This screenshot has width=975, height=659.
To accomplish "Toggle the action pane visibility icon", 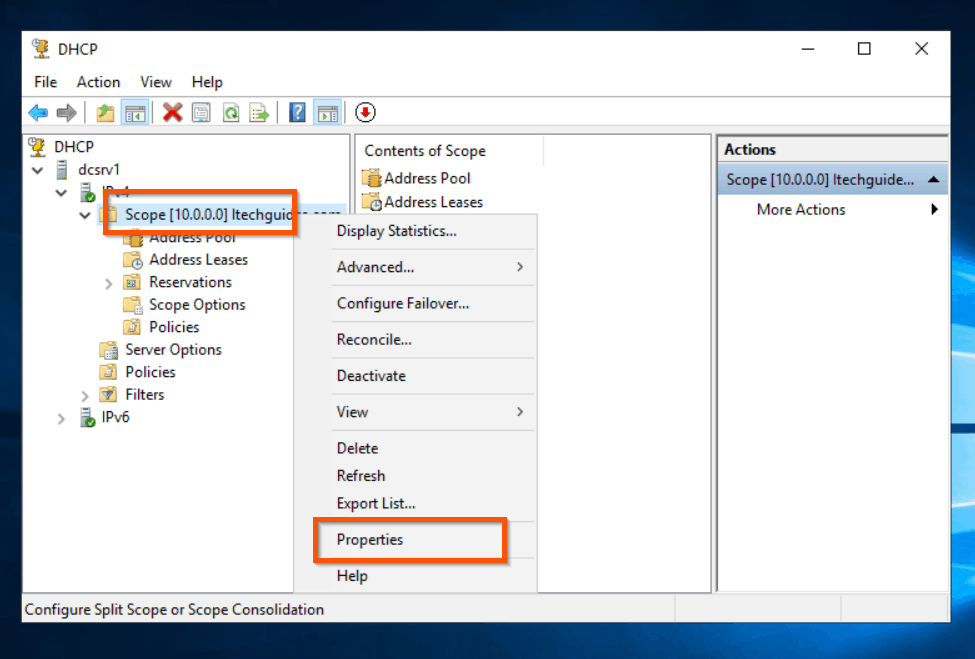I will (328, 112).
